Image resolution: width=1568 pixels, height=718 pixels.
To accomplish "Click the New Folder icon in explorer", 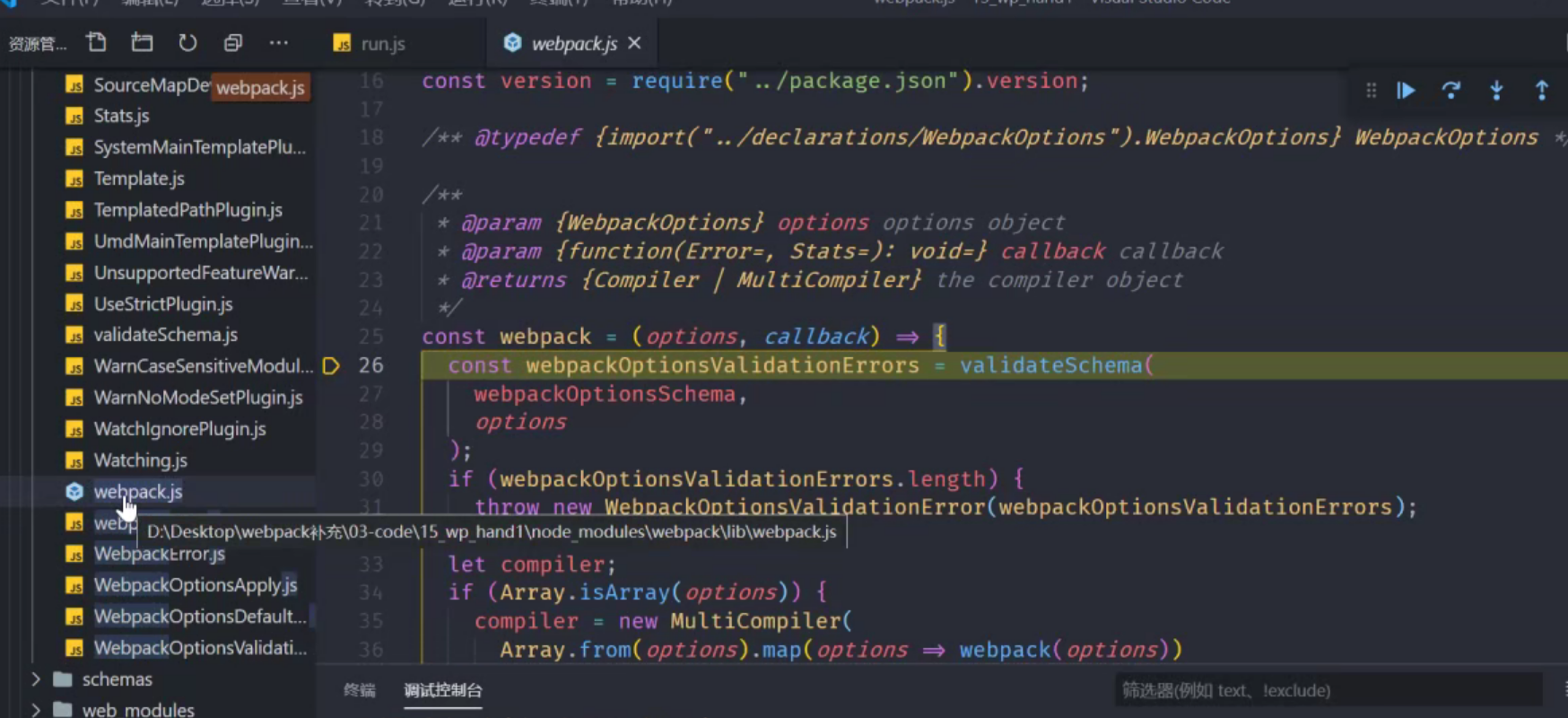I will coord(142,42).
